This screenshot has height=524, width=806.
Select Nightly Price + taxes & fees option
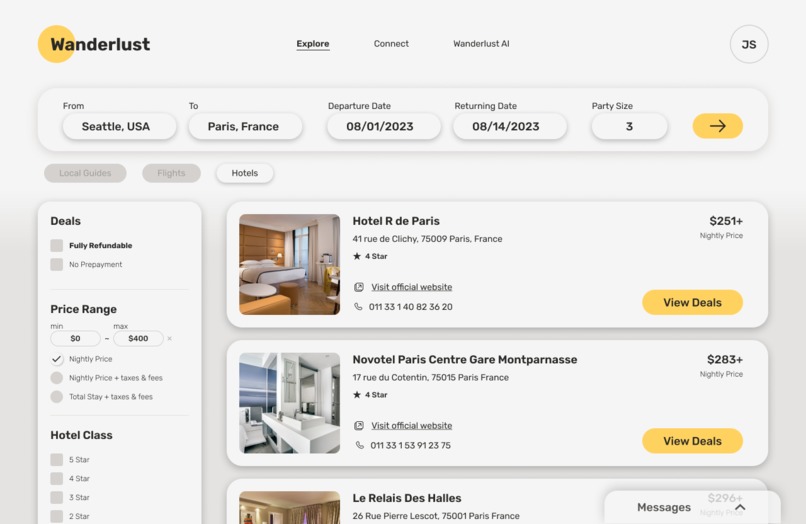(x=57, y=378)
